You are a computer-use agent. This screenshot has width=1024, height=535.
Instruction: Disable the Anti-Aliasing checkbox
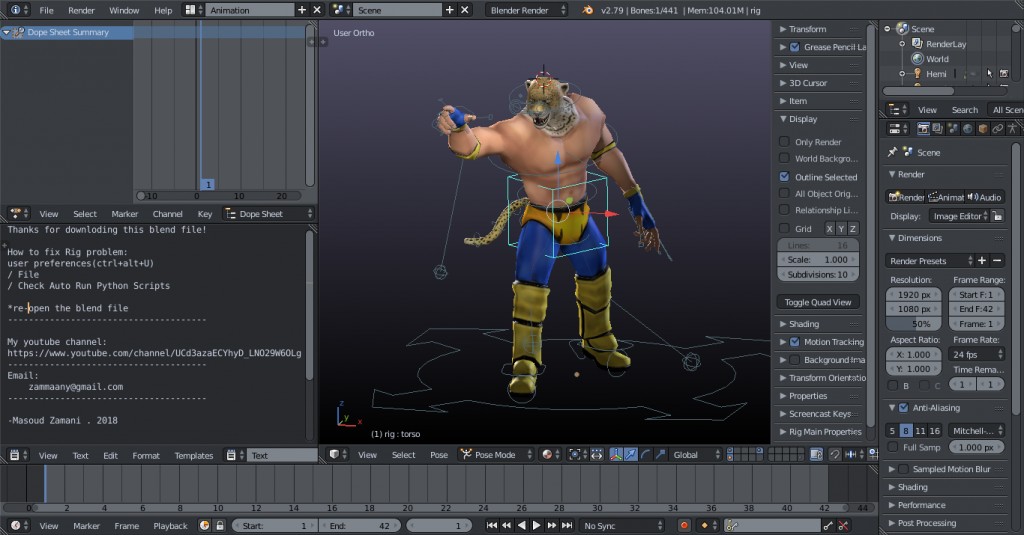point(903,407)
